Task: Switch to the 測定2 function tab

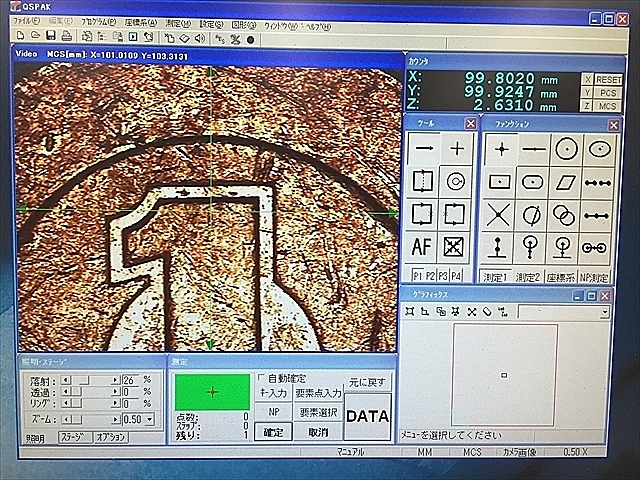Action: click(x=528, y=278)
